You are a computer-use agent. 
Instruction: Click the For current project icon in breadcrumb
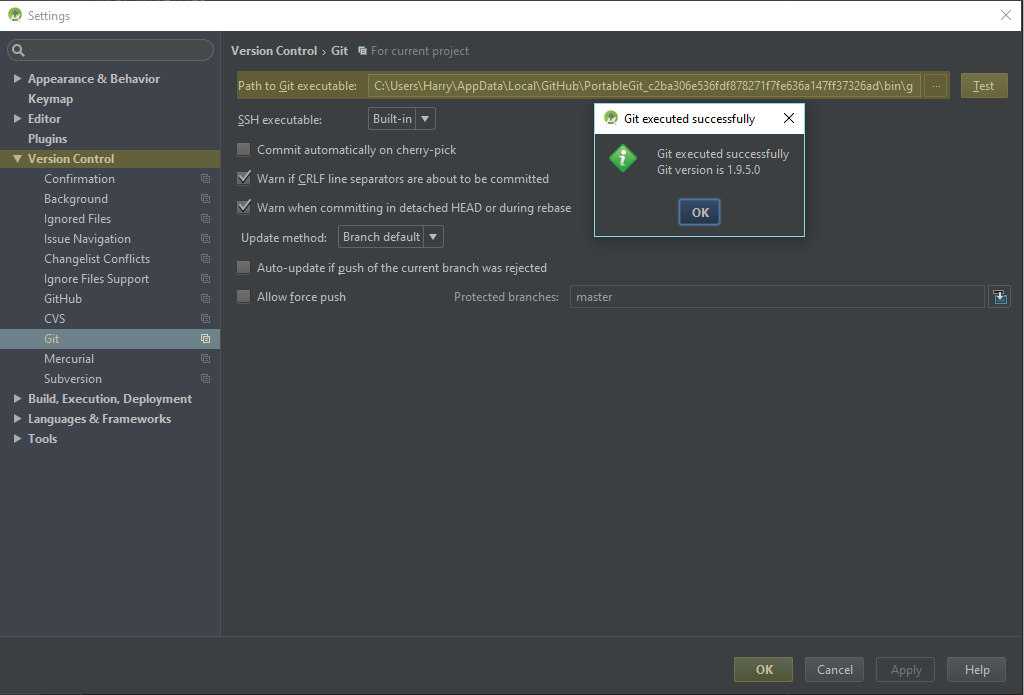pyautogui.click(x=362, y=50)
